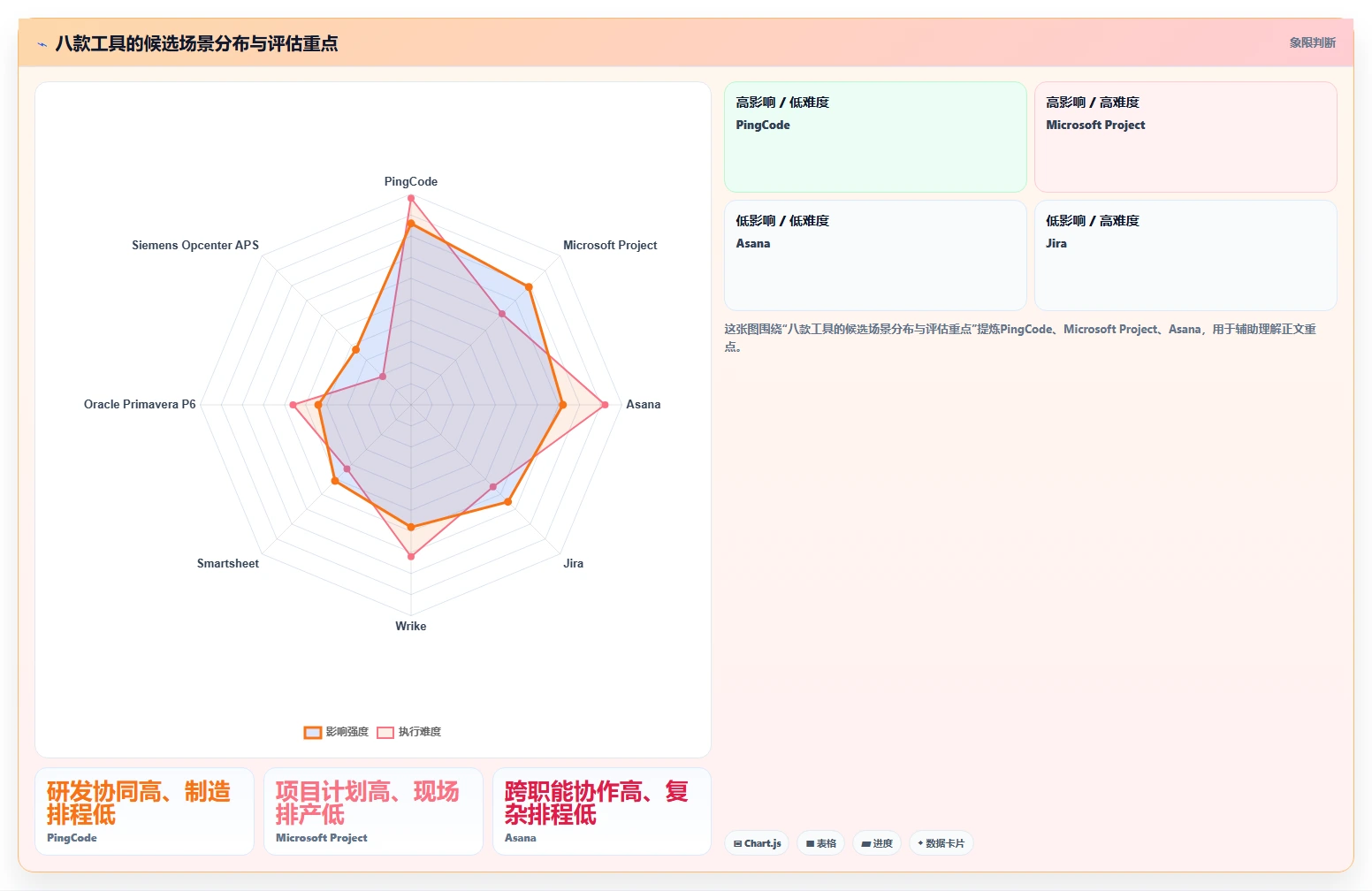The height and width of the screenshot is (891, 1372).
Task: Click the Oracle Primavera P6 axis label
Action: [x=140, y=404]
